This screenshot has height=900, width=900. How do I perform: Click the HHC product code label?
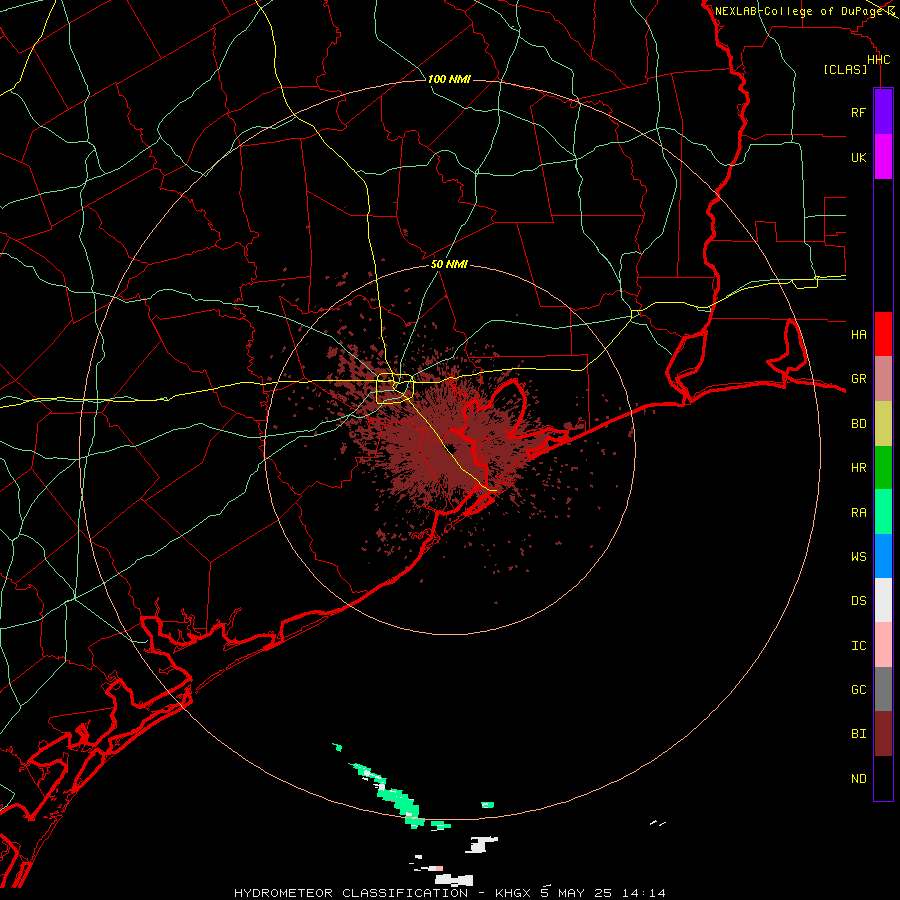coord(879,60)
